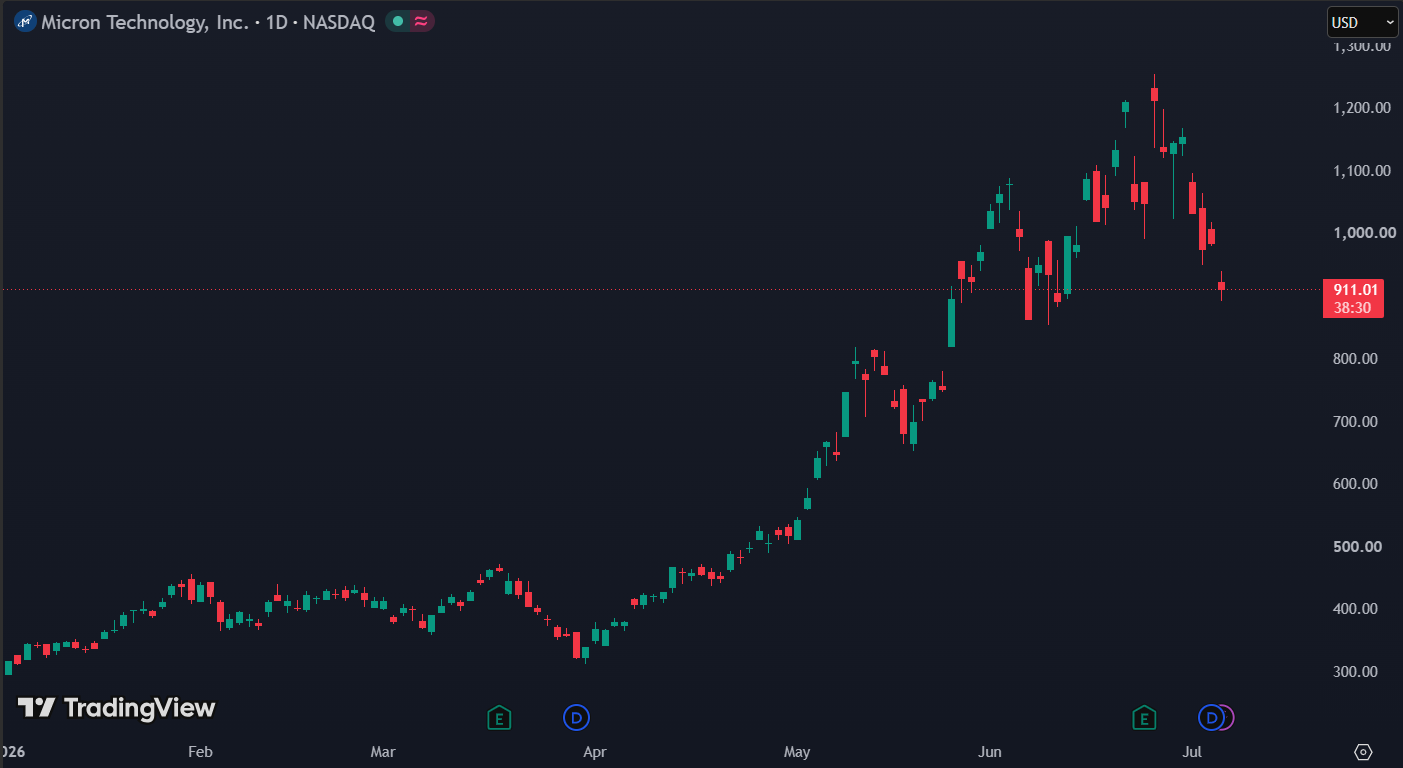
Task: Click the 800.00 price axis label
Action: tap(1356, 359)
